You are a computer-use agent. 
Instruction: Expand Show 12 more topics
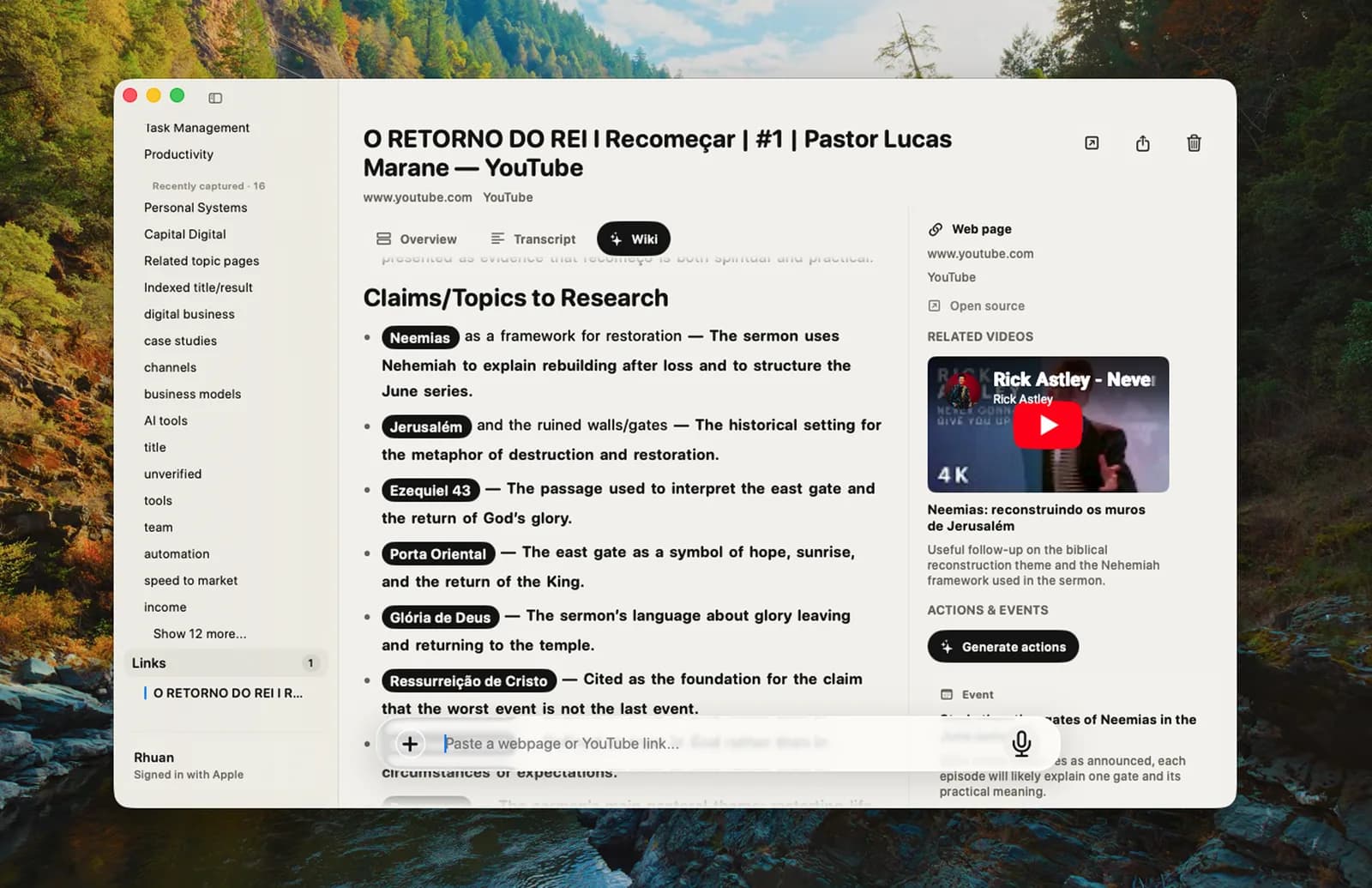200,634
